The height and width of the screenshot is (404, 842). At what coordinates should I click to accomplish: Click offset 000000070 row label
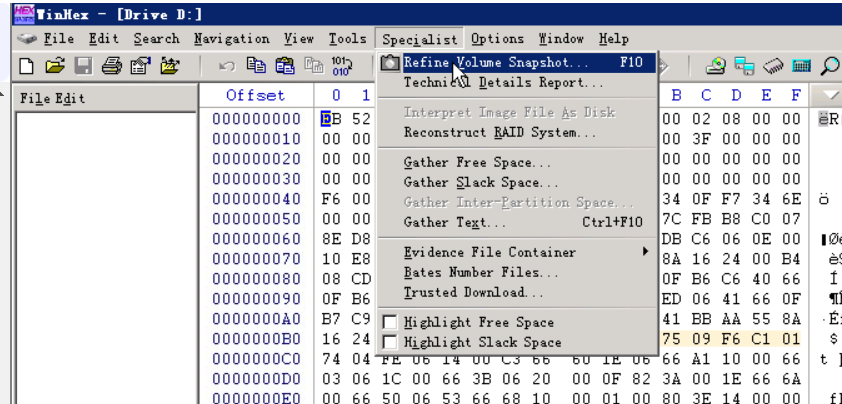point(256,259)
